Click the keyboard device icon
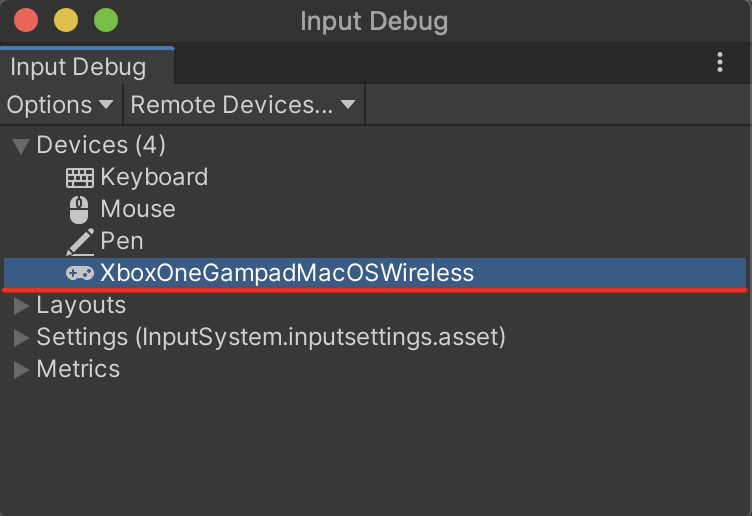The image size is (752, 516). pos(80,178)
